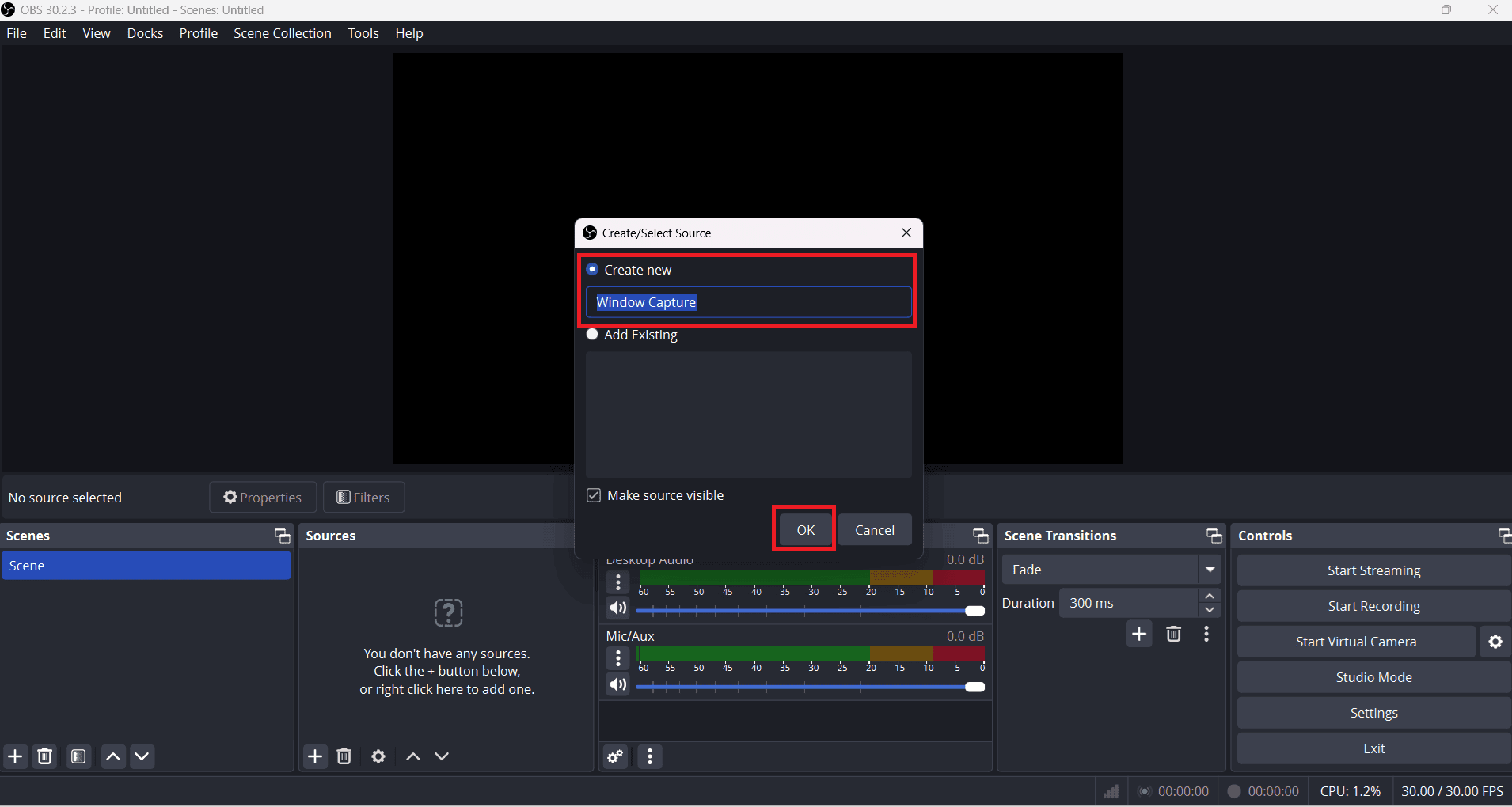Open the Edit menu
The image size is (1512, 807).
tap(55, 33)
